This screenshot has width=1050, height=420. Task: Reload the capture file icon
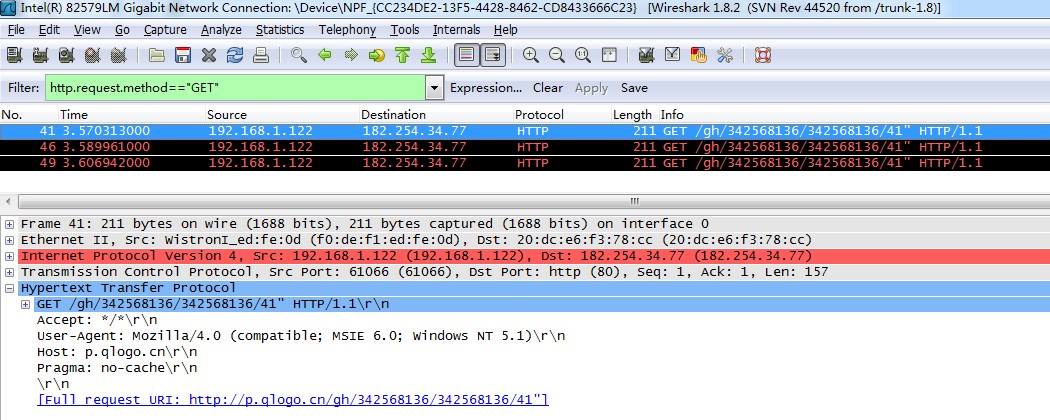click(x=235, y=55)
